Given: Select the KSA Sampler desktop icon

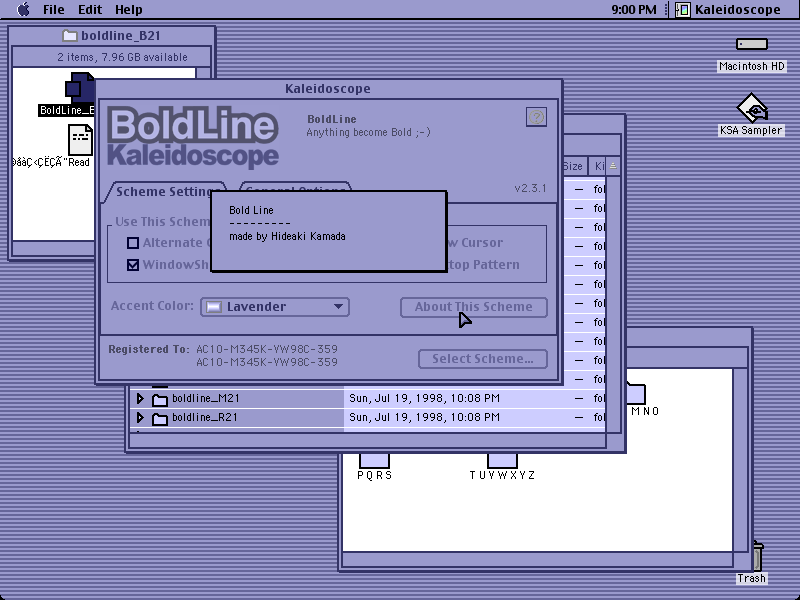Looking at the screenshot, I should tap(752, 108).
